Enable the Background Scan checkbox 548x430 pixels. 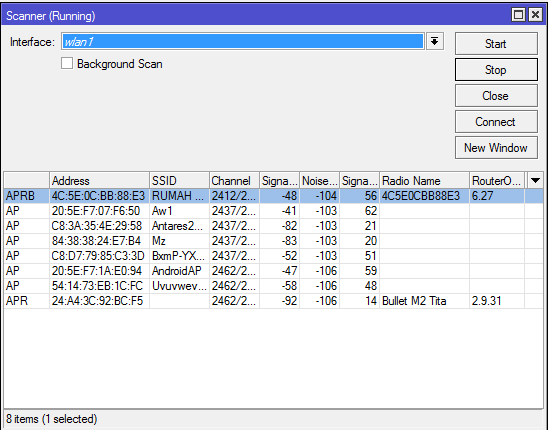67,64
